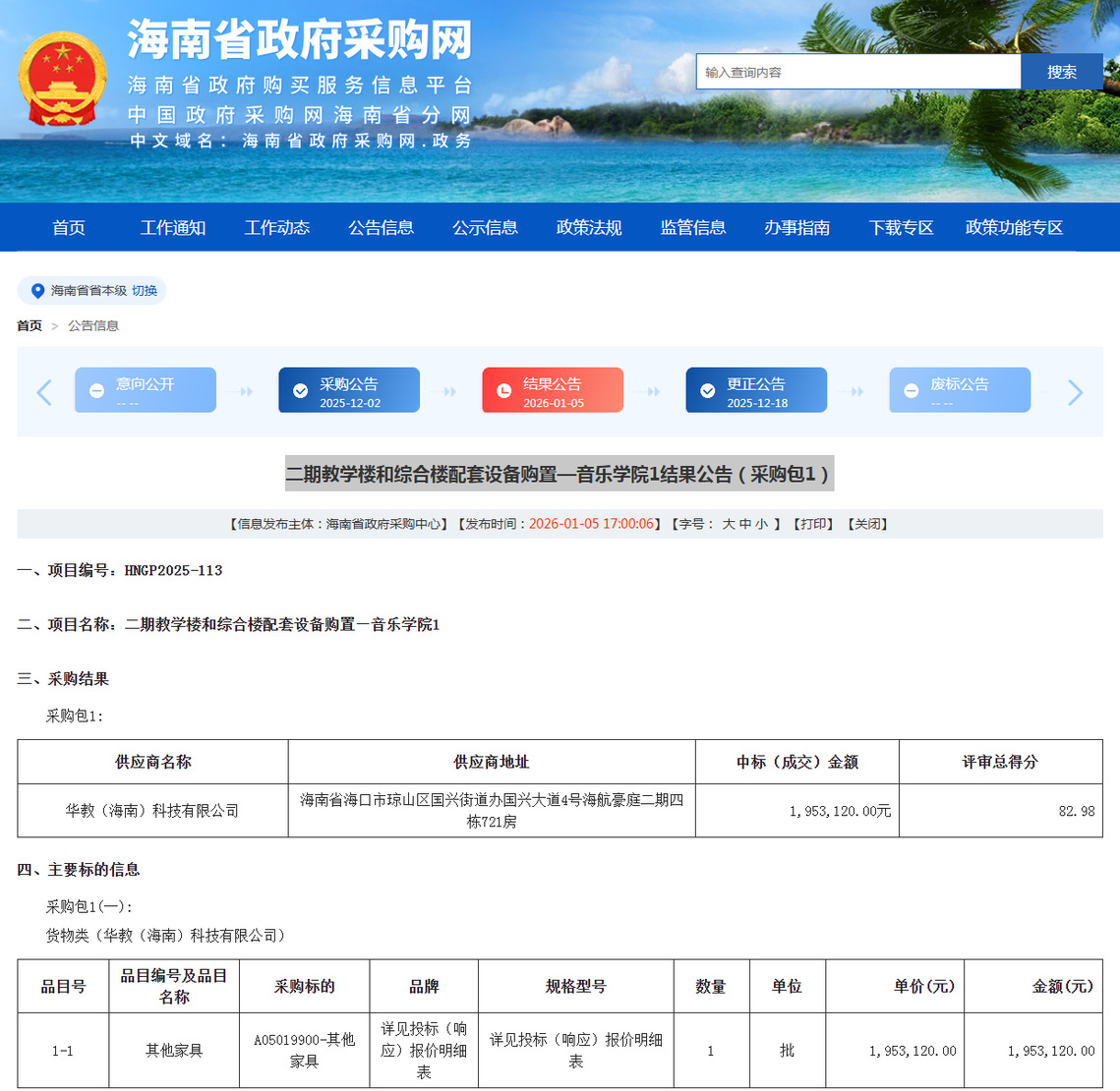Click the national emblem logo
Screen dimensions: 1120x1091
tap(62, 79)
